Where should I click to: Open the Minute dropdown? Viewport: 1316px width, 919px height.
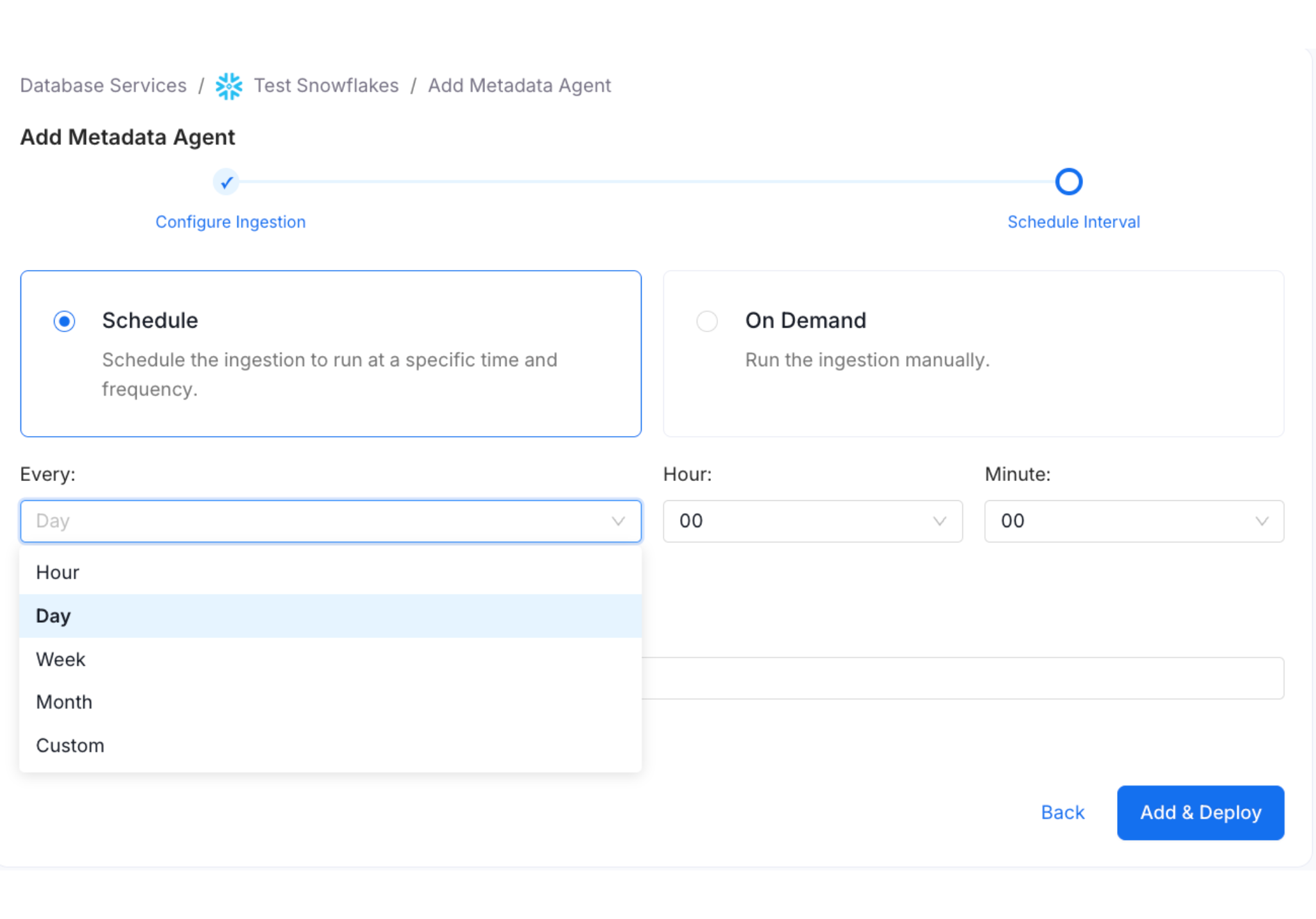[x=1133, y=521]
